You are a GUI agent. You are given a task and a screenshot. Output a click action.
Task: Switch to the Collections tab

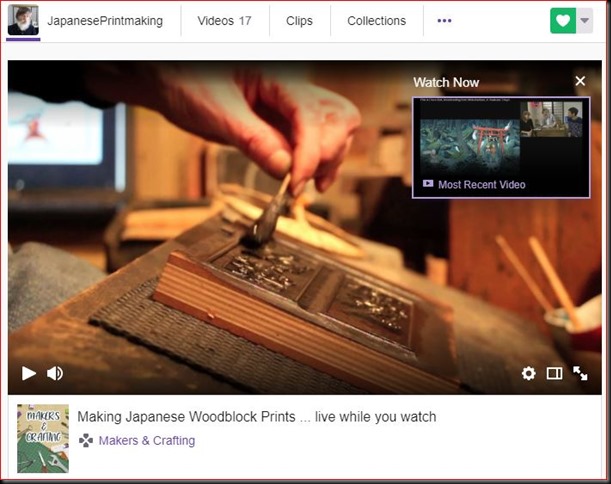pos(376,21)
